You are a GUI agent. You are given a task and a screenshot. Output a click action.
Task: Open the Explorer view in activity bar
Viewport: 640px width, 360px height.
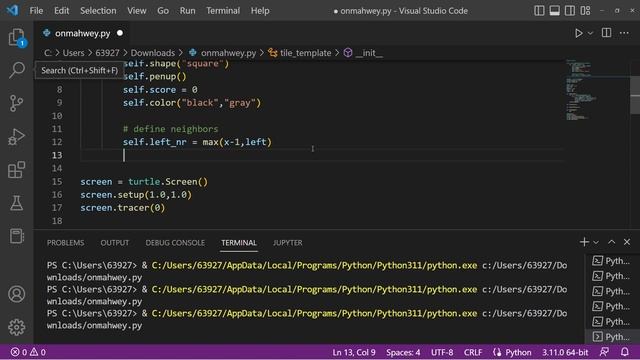coord(16,38)
